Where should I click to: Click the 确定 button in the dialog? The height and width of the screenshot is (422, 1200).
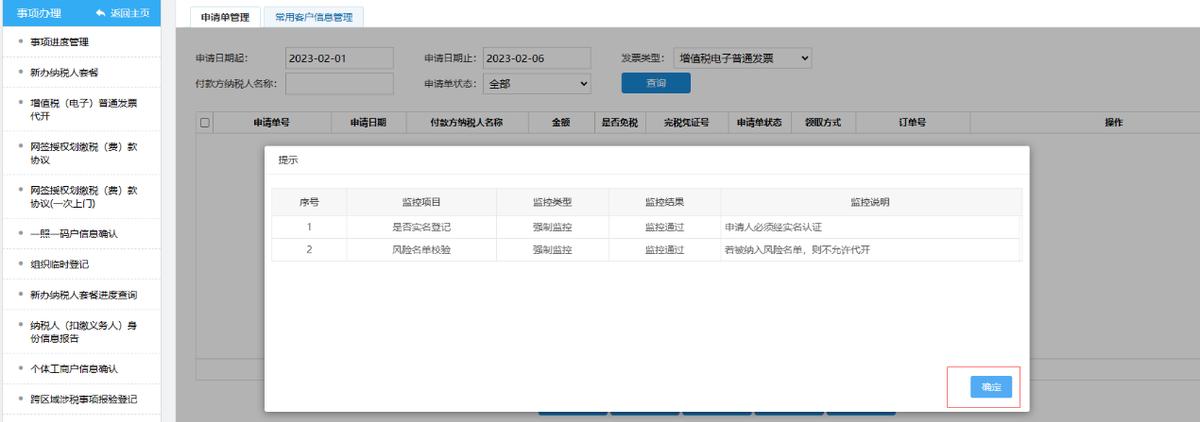click(991, 387)
